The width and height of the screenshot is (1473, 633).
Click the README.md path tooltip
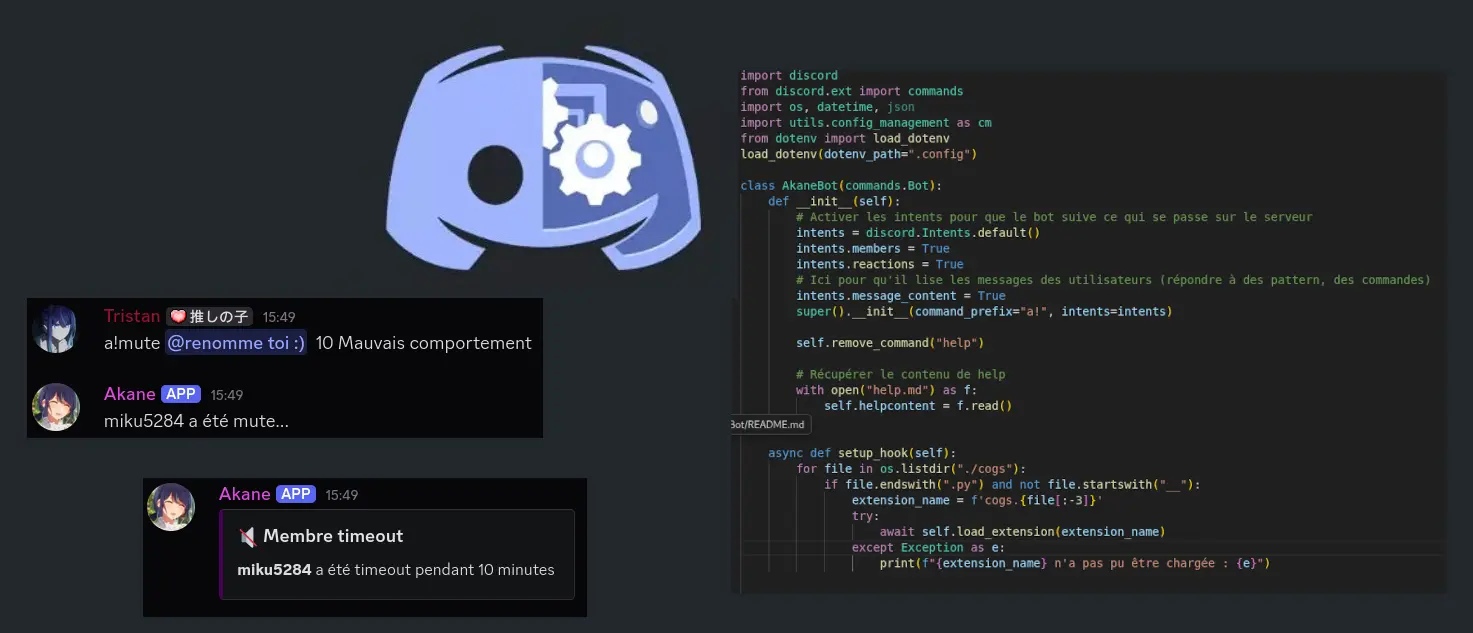click(768, 424)
